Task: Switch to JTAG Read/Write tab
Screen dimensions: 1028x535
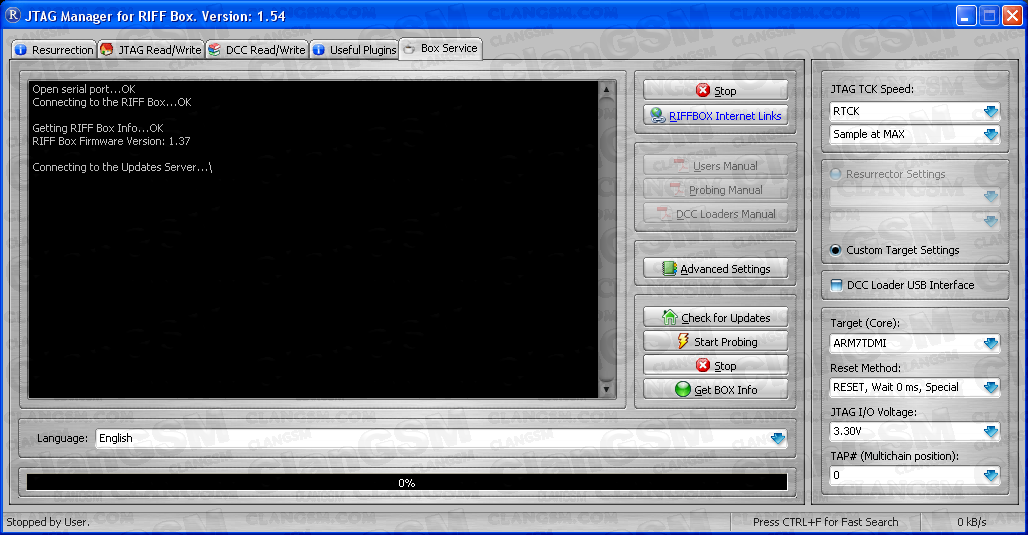Action: tap(151, 50)
